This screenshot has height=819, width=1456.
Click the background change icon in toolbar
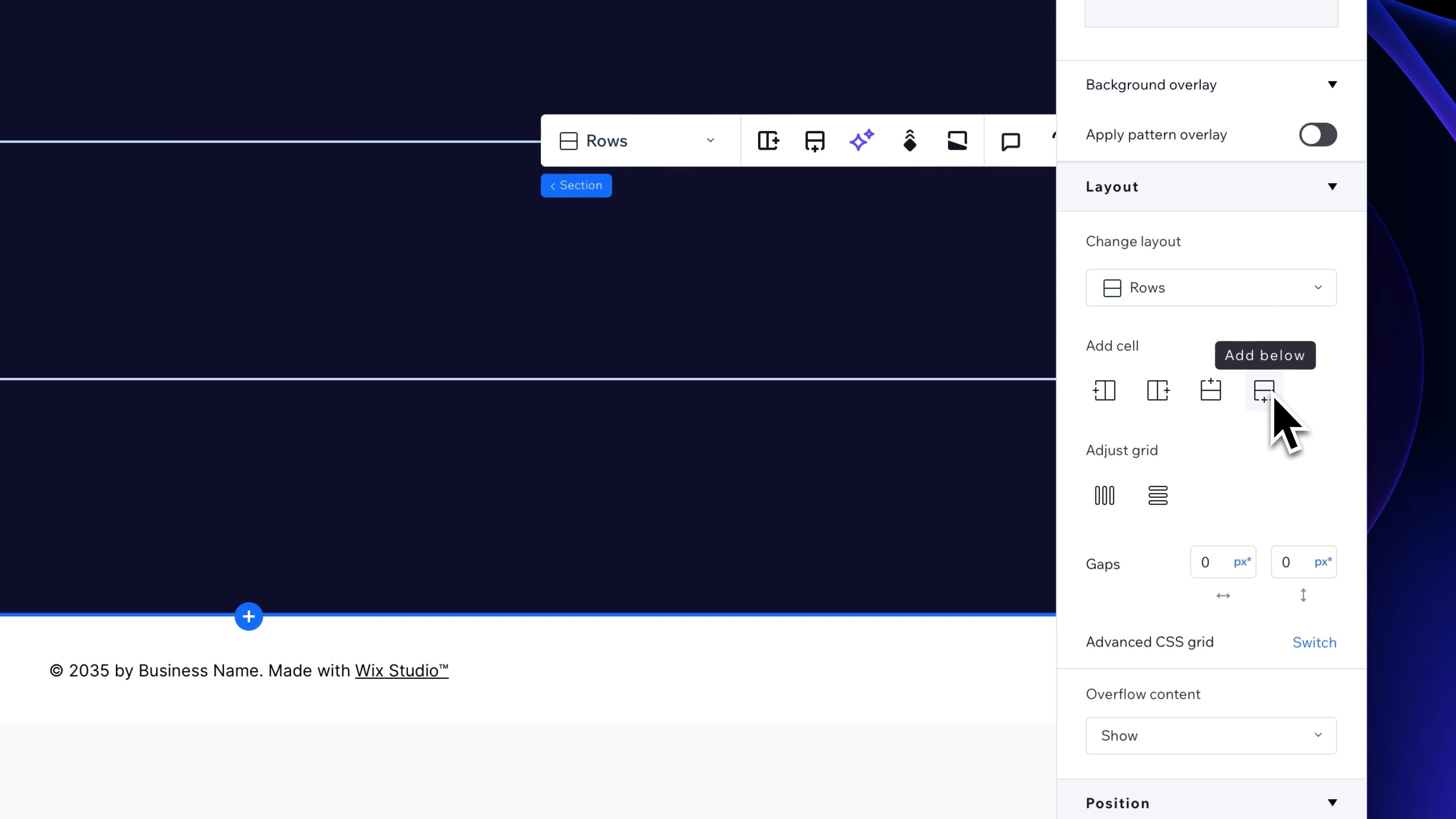(957, 141)
